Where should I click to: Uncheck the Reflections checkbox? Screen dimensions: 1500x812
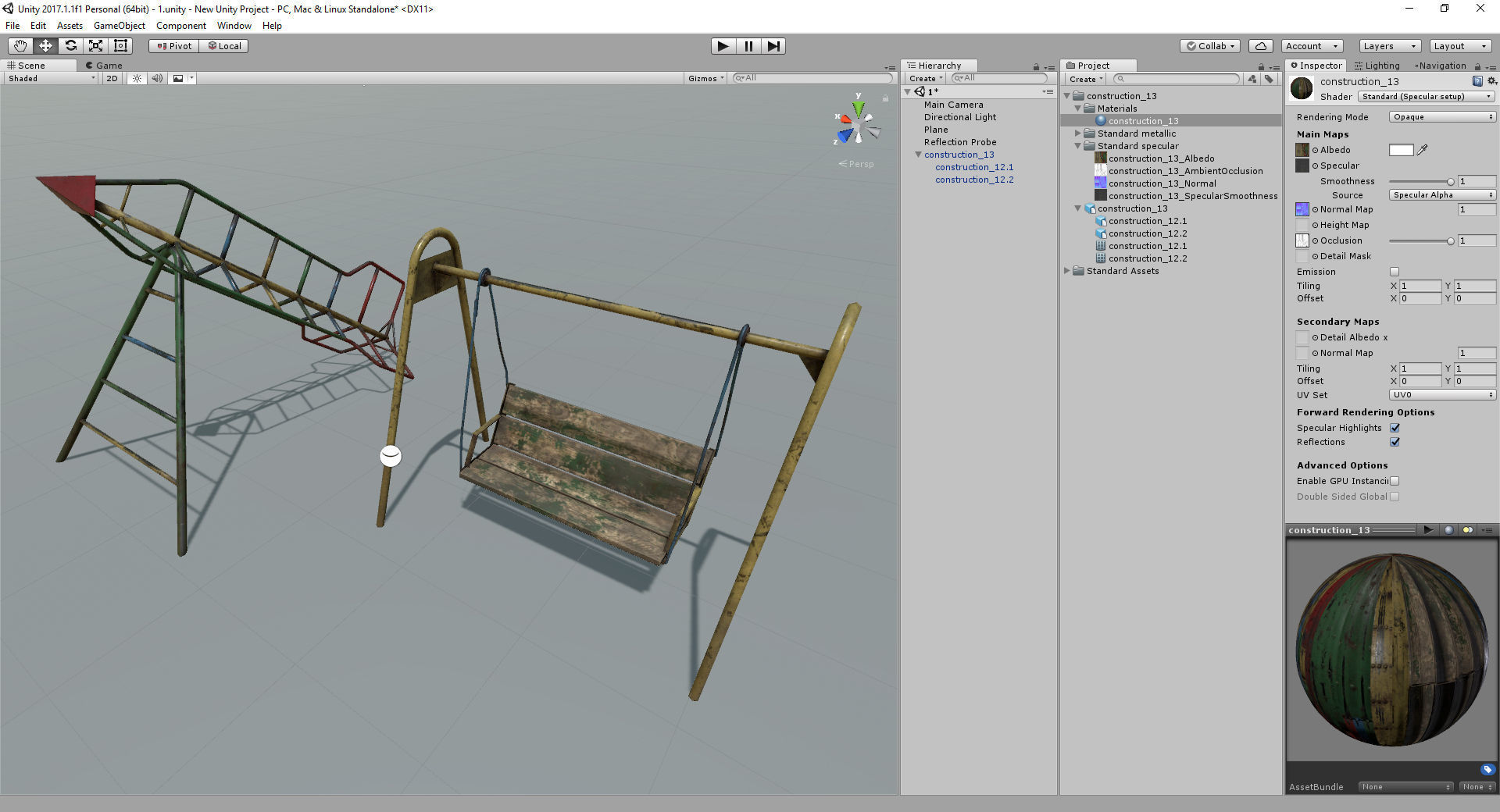coord(1395,442)
